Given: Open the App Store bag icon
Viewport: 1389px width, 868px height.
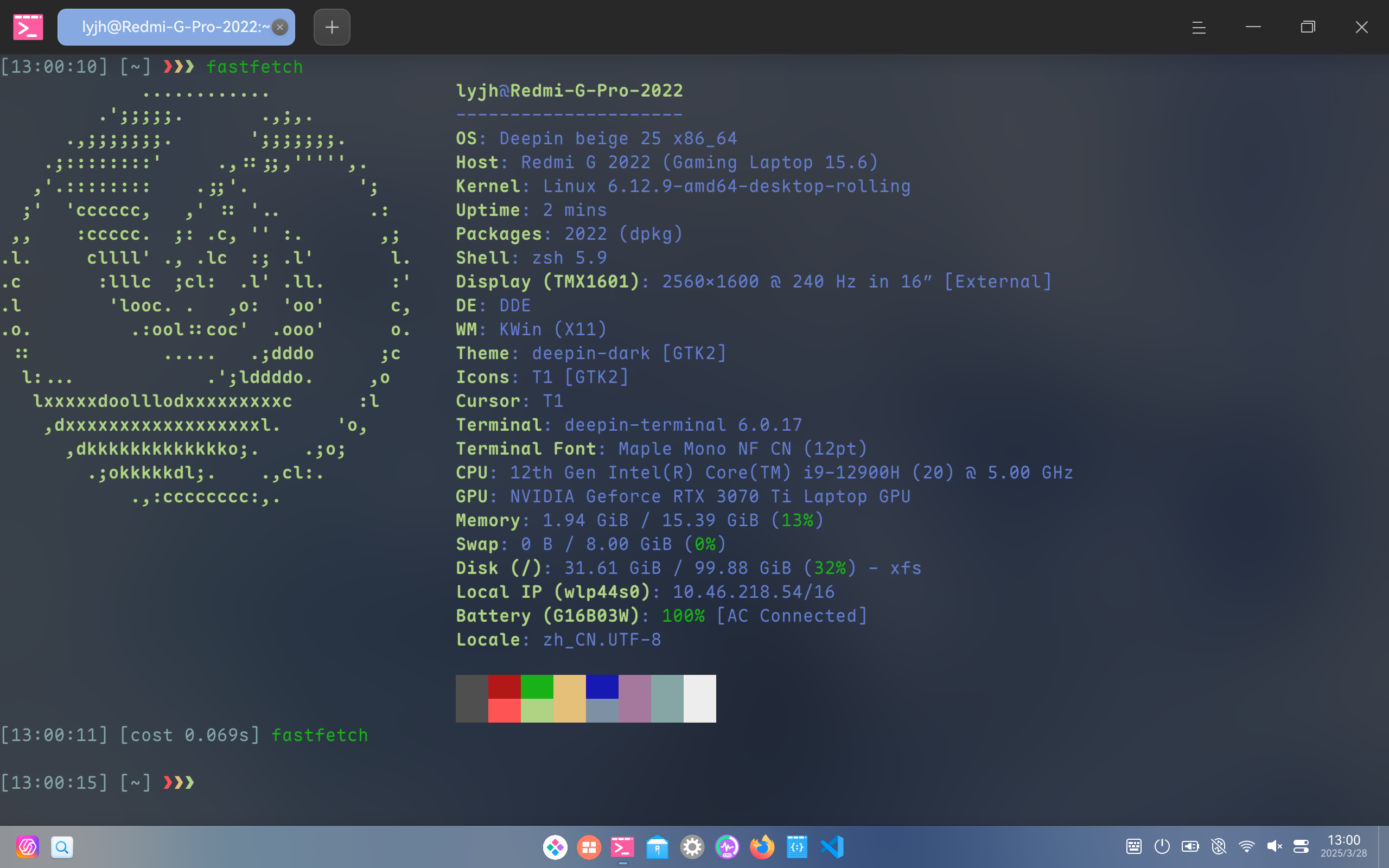Looking at the screenshot, I should point(657,847).
